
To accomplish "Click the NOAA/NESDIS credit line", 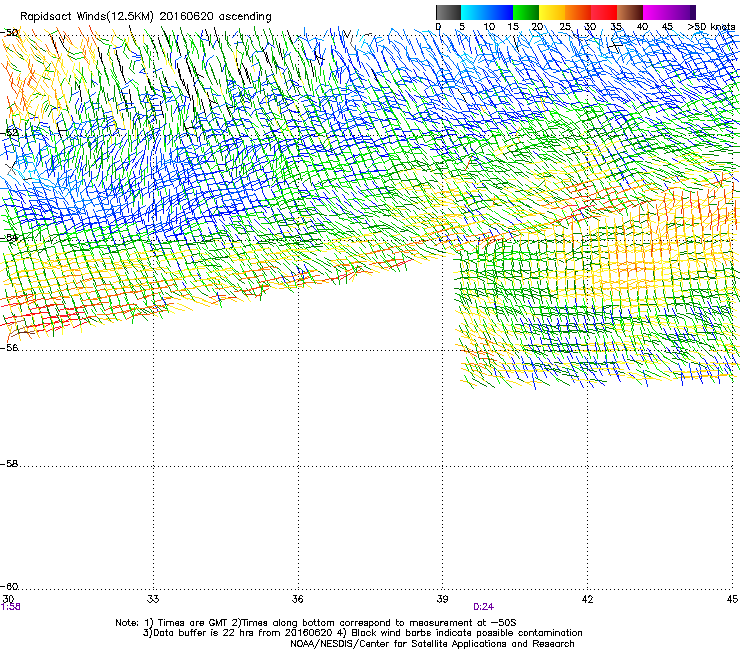I will tap(432, 644).
